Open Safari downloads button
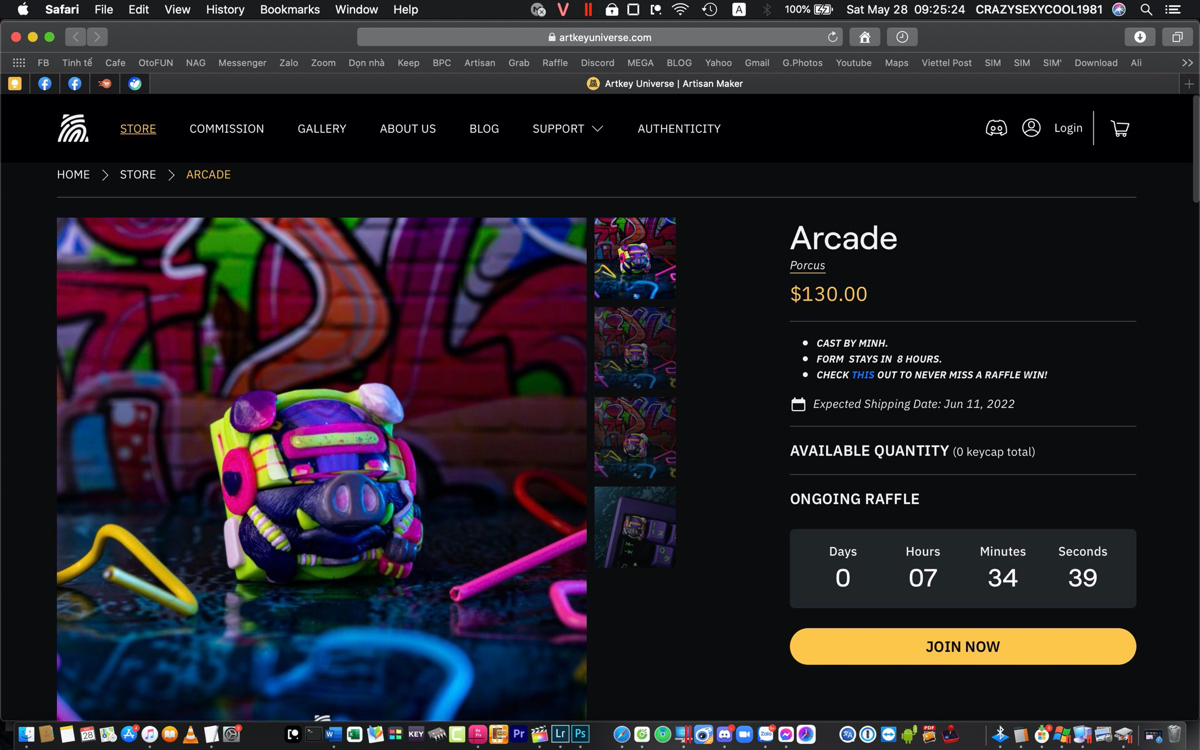Viewport: 1200px width, 750px height. pyautogui.click(x=1140, y=37)
